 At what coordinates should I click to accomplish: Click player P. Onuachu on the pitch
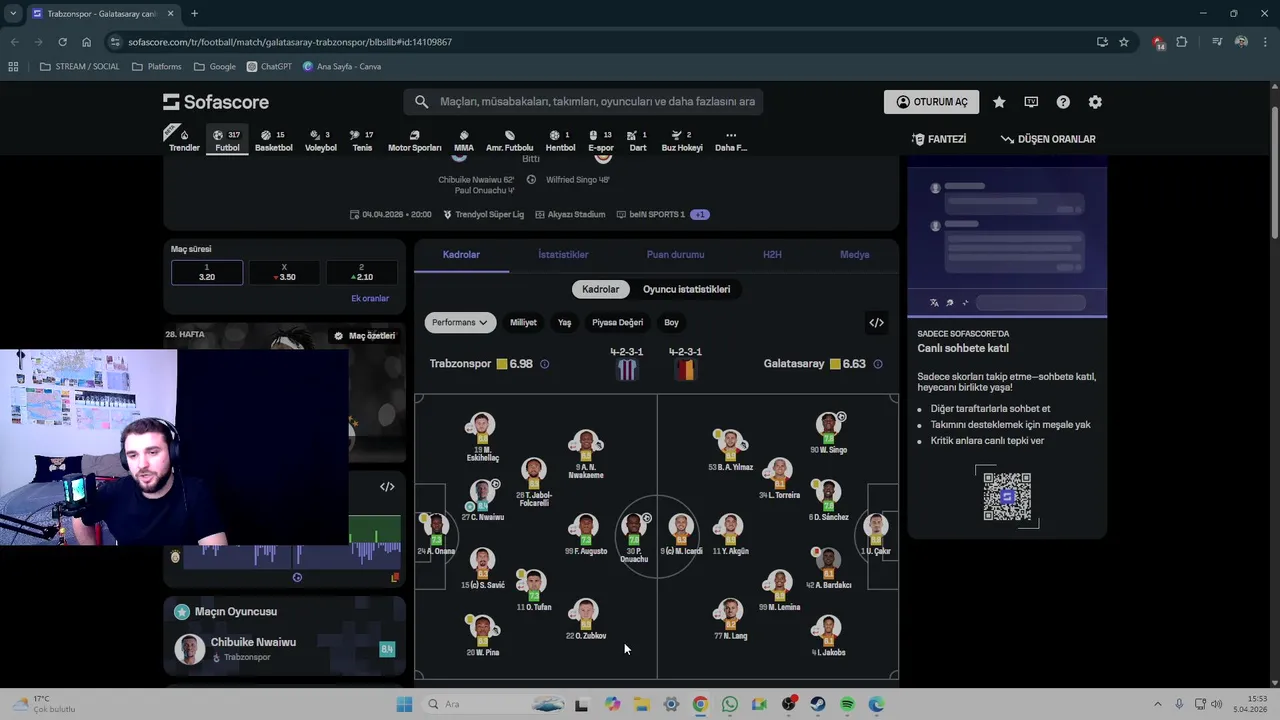click(x=634, y=538)
